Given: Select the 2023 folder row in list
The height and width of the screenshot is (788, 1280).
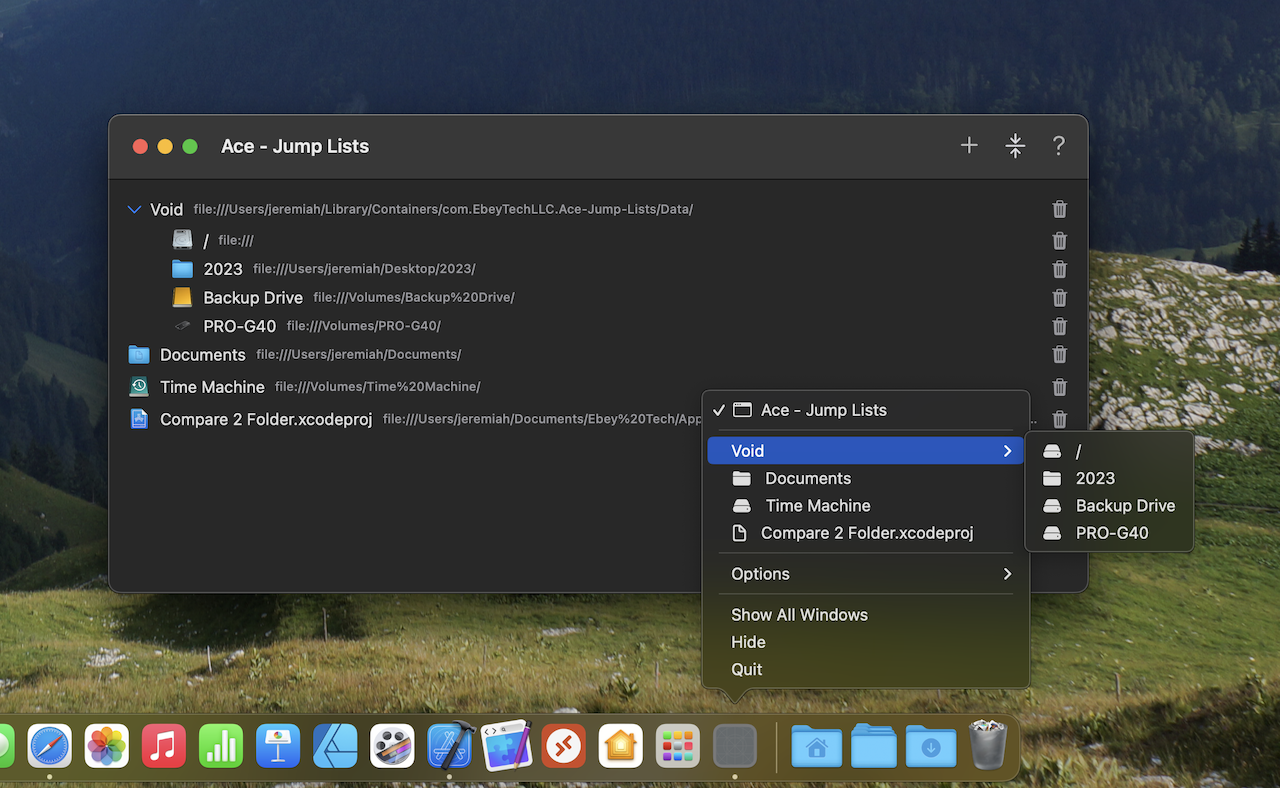Looking at the screenshot, I should 598,269.
